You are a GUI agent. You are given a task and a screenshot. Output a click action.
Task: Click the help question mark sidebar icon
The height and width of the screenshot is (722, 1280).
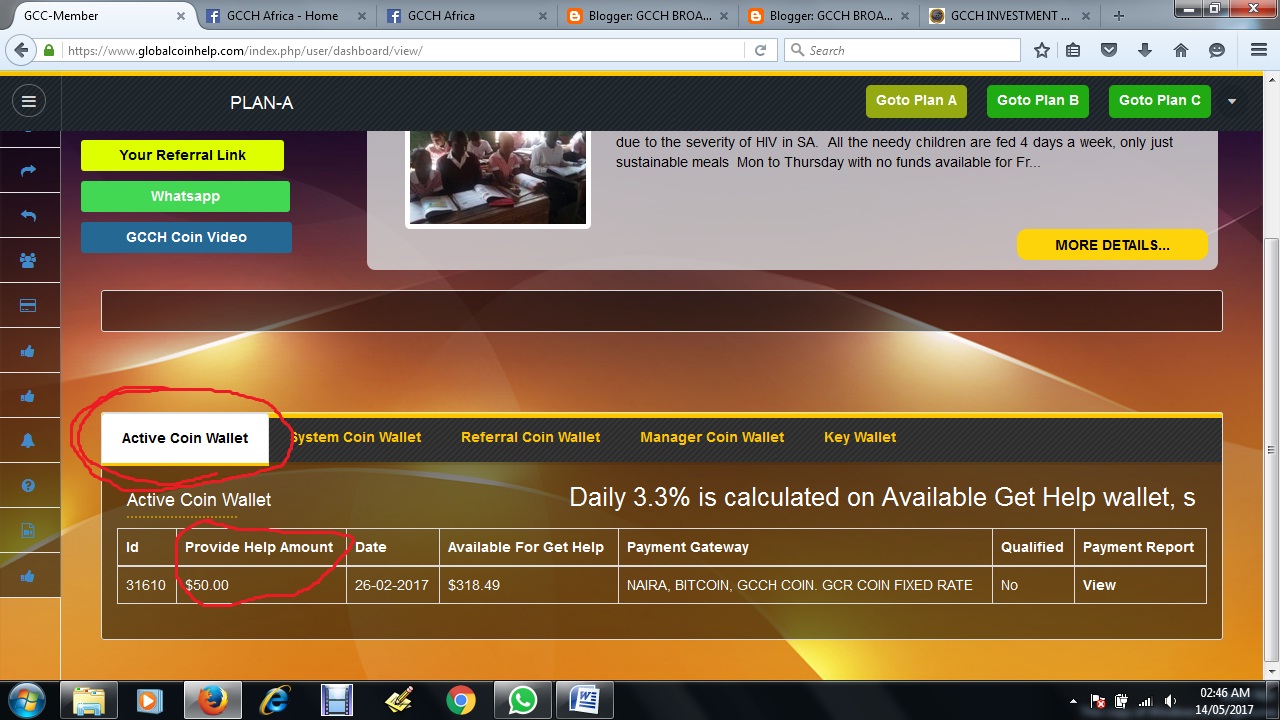click(x=29, y=485)
